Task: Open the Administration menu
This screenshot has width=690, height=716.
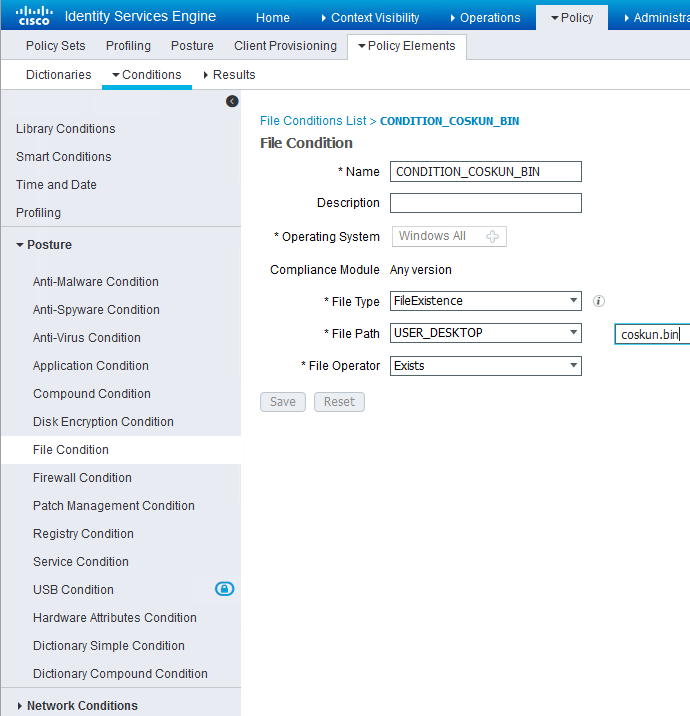Action: (x=657, y=18)
